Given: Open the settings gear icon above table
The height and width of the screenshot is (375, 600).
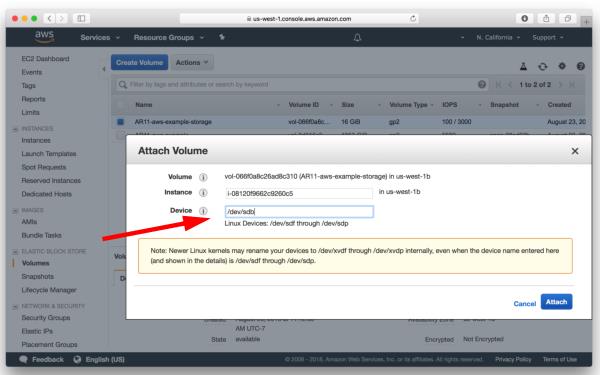Looking at the screenshot, I should click(562, 66).
